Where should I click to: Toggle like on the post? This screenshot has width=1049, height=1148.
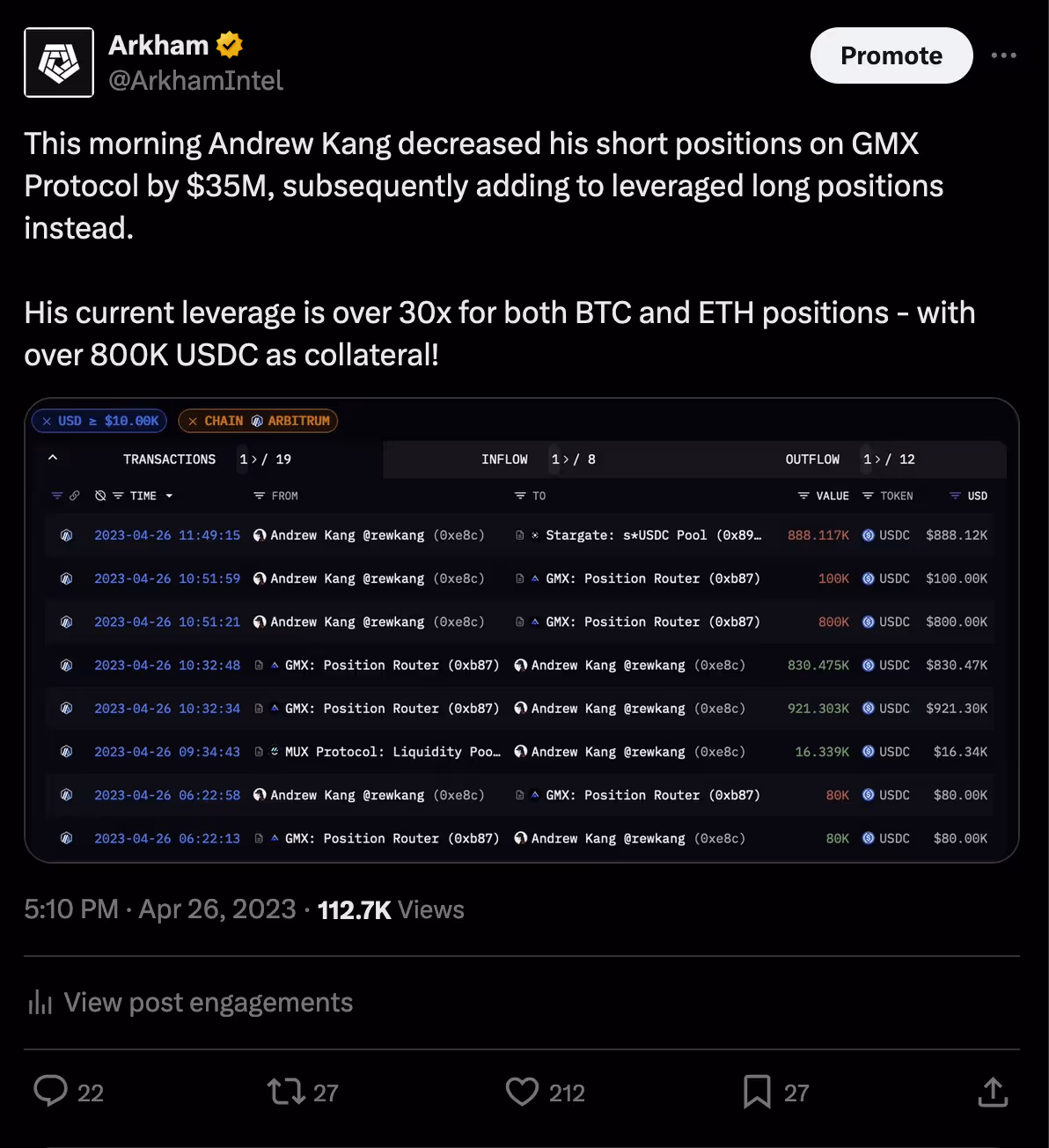(522, 1092)
